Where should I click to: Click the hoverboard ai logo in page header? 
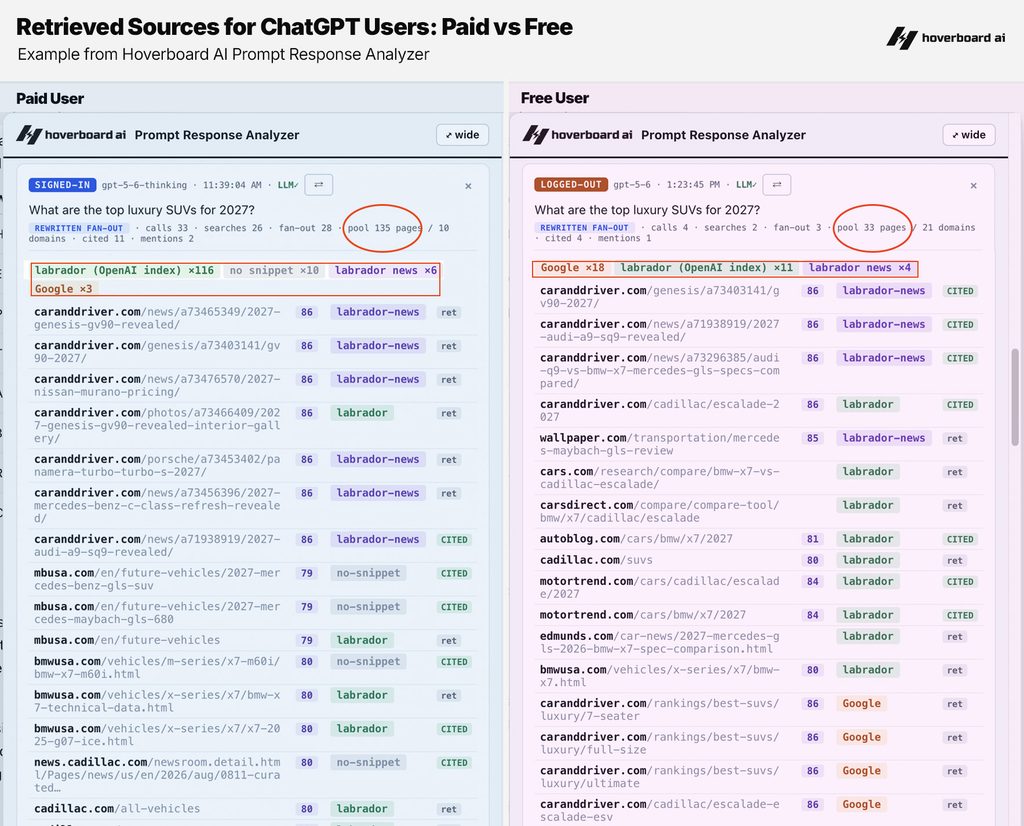point(946,38)
